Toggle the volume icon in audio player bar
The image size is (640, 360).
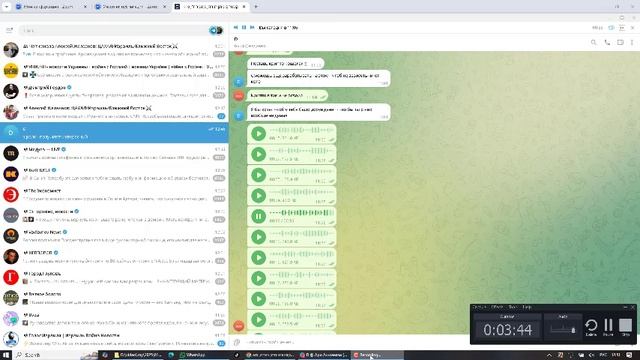pyautogui.click(x=611, y=28)
